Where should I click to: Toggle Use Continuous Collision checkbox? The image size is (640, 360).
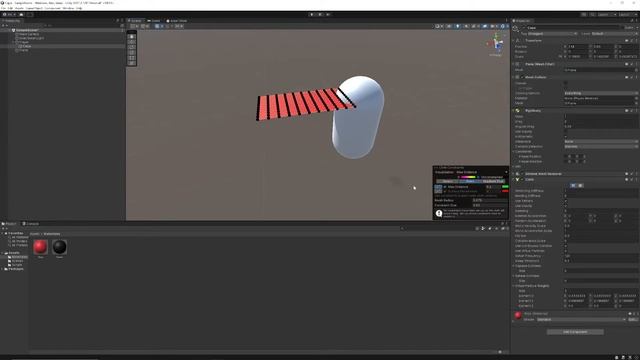click(x=566, y=246)
